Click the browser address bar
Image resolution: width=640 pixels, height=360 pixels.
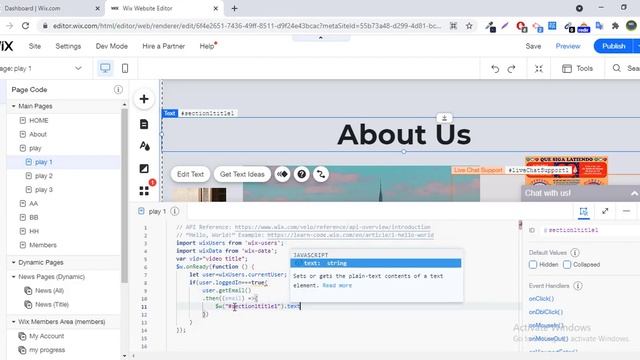click(247, 26)
